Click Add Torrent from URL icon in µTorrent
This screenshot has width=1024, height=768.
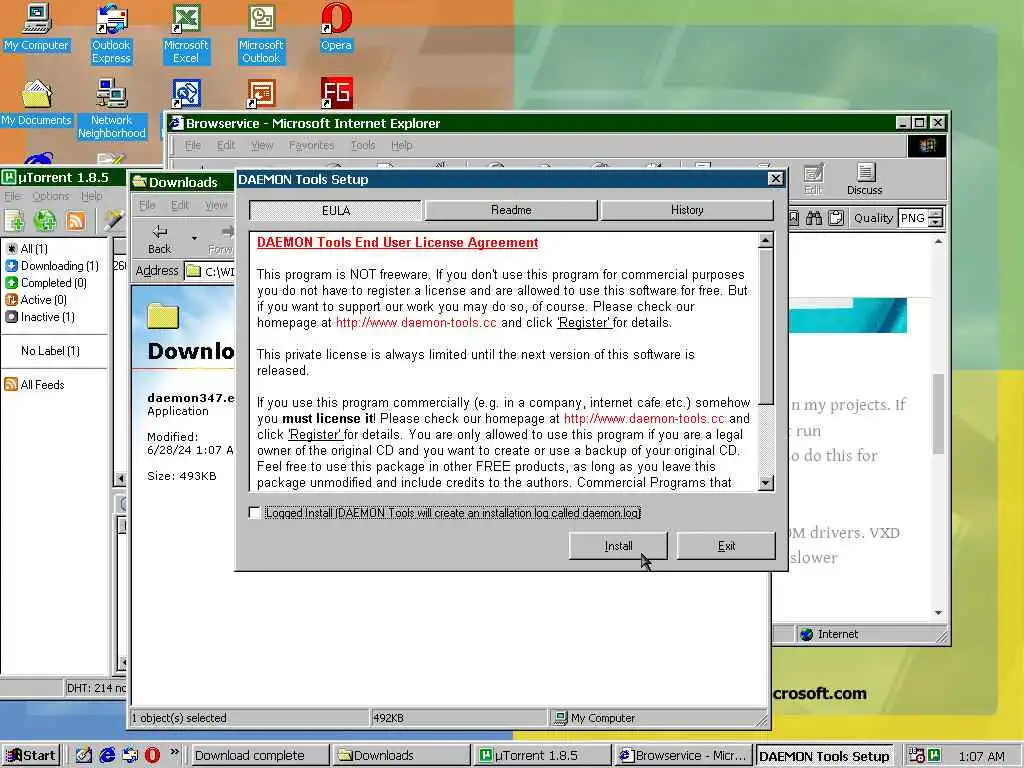click(x=45, y=221)
